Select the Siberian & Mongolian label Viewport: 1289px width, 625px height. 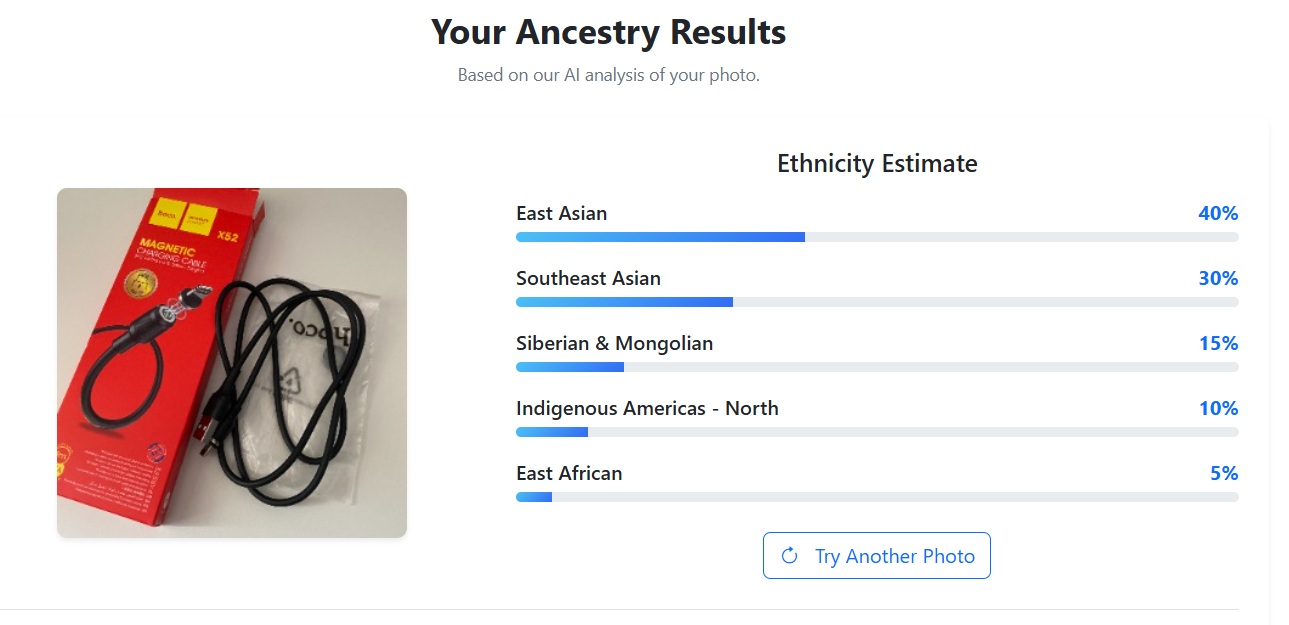pyautogui.click(x=614, y=343)
